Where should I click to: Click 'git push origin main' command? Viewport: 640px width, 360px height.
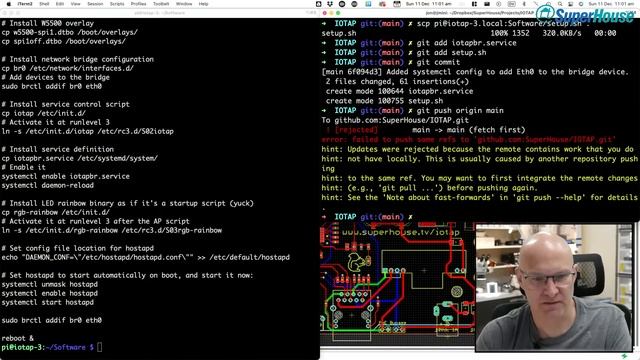460,111
